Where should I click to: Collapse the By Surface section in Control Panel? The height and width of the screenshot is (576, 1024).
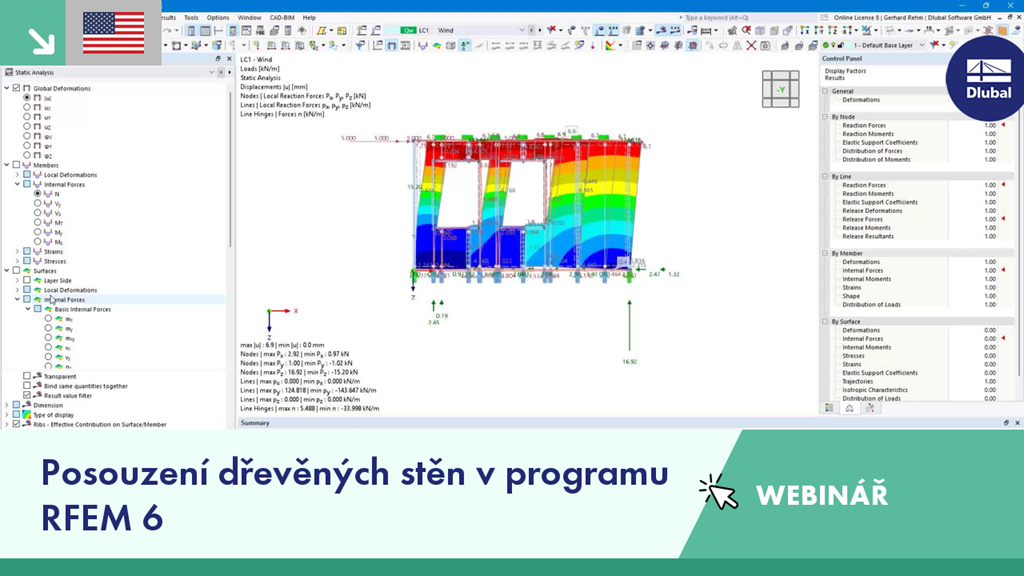pos(825,321)
